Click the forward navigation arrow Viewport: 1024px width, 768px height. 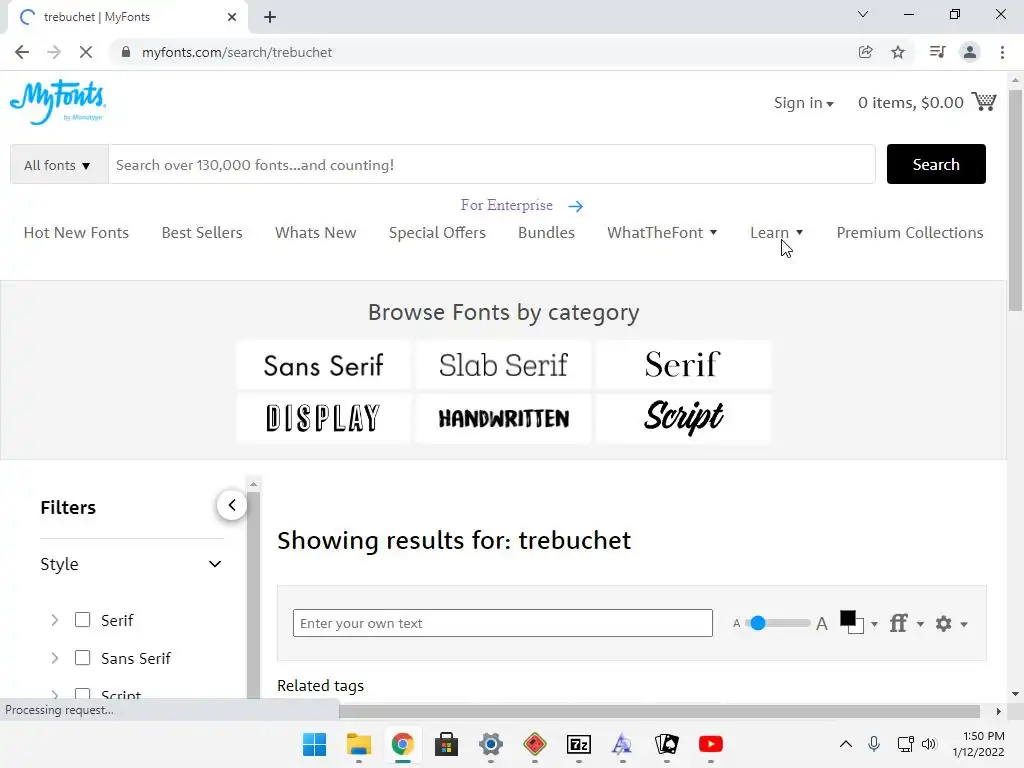point(54,52)
